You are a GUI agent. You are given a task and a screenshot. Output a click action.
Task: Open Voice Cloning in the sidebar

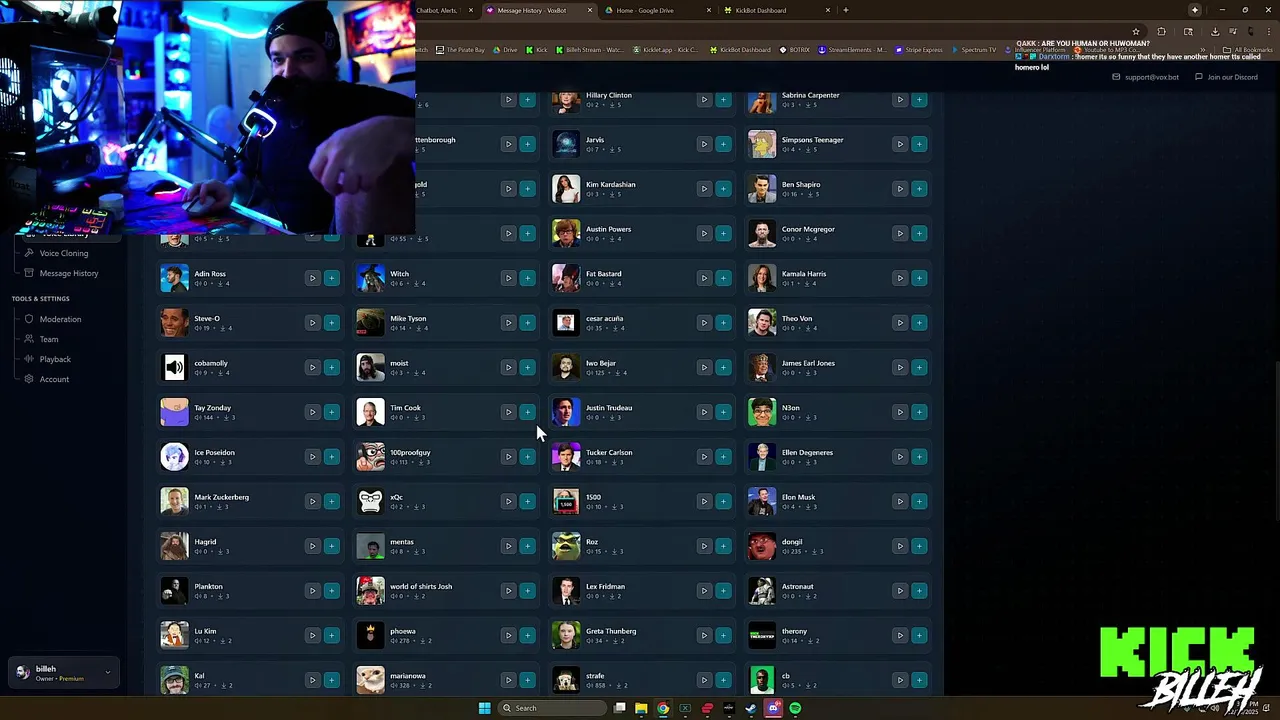[x=63, y=253]
